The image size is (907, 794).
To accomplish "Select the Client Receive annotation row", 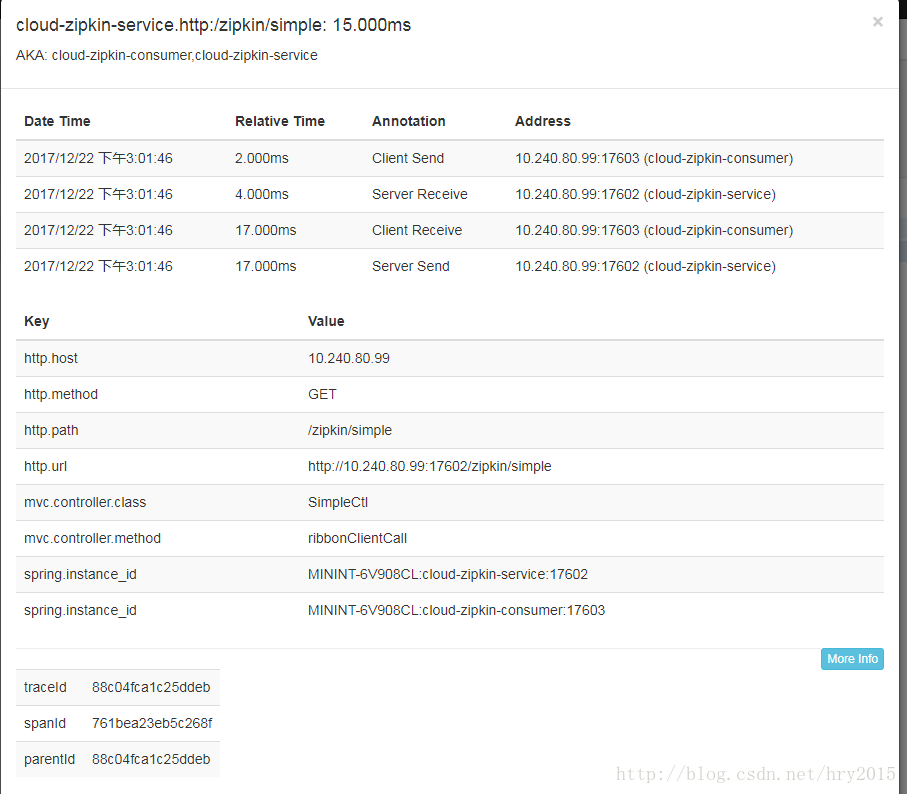I will (x=450, y=230).
